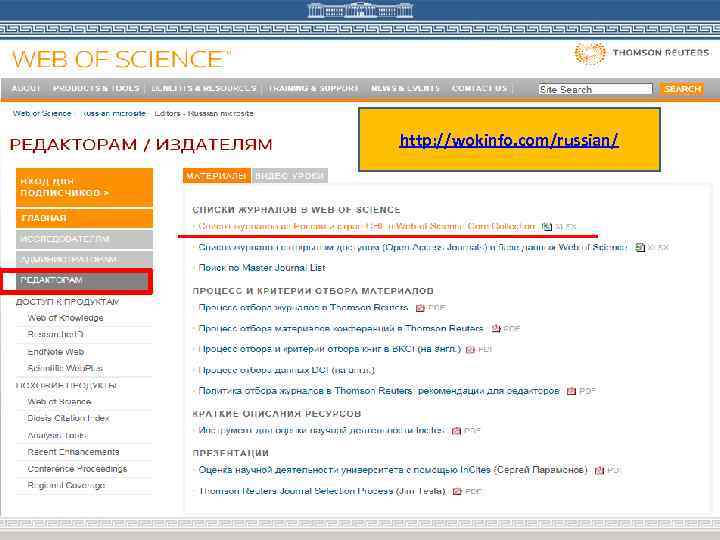Open the Open Access Journals list link
Image resolution: width=720 pixels, height=540 pixels.
coord(413,248)
